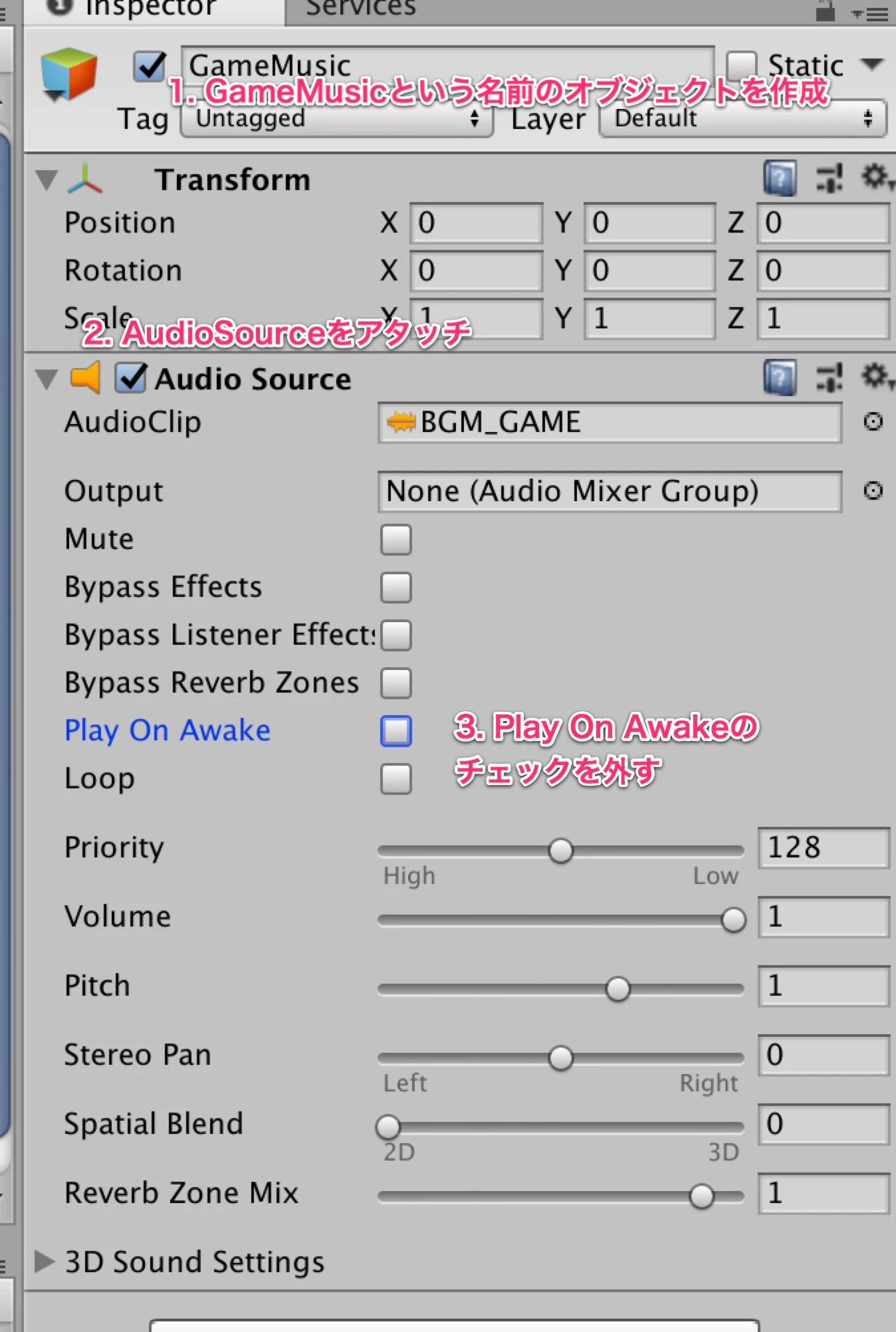Collapse the Audio Source component foldout
Viewport: 896px width, 1332px height.
click(x=47, y=379)
